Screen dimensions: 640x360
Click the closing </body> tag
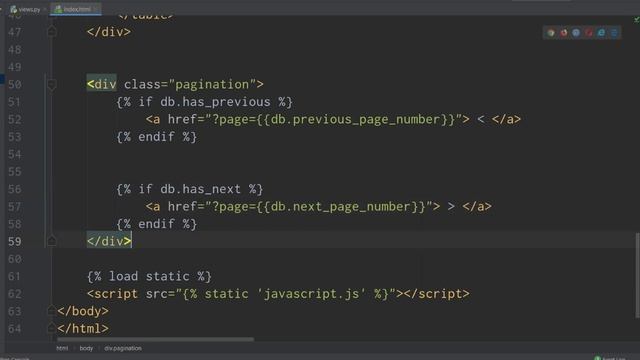coord(83,311)
